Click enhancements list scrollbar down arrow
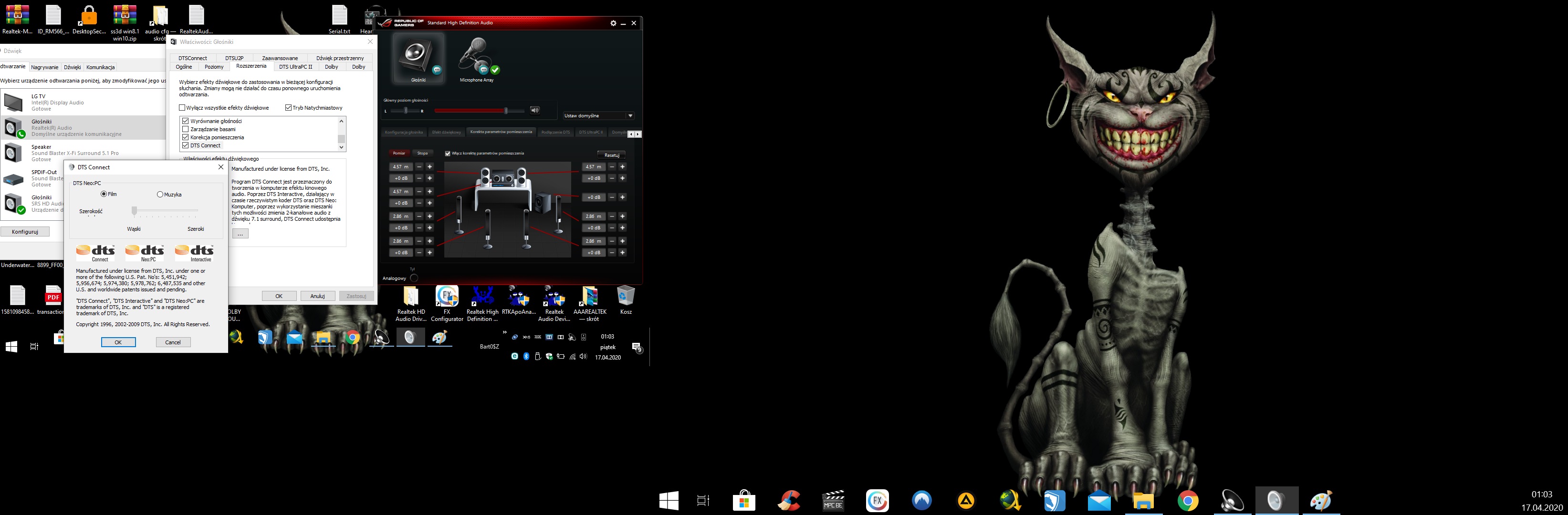The height and width of the screenshot is (515, 1568). pos(341,147)
